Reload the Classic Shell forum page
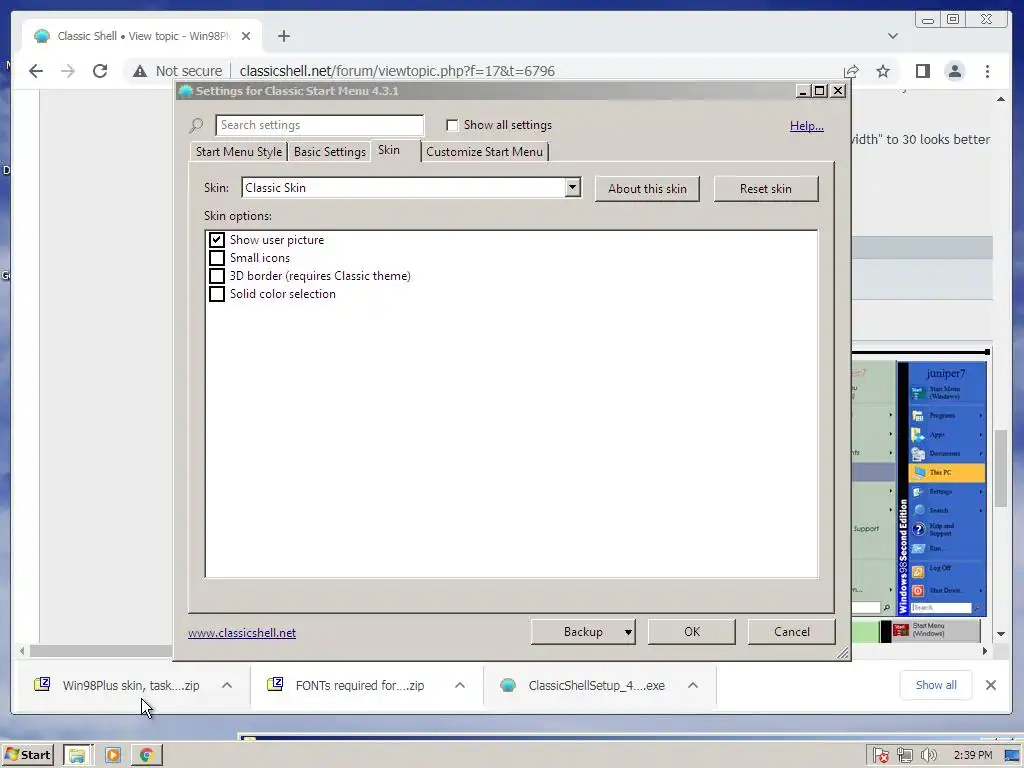 [100, 71]
